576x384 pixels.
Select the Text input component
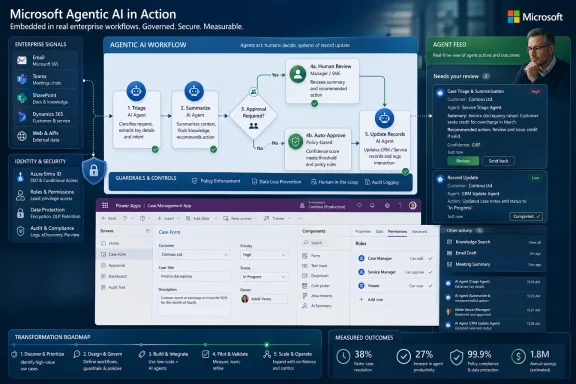[x=314, y=265]
